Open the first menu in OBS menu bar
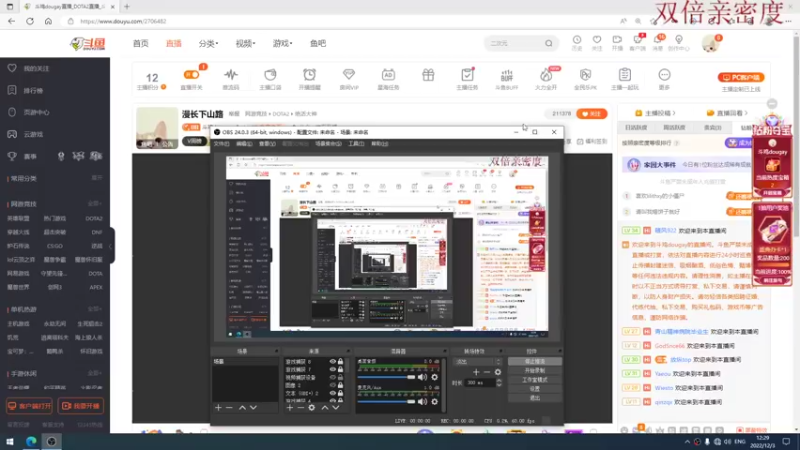The width and height of the screenshot is (800, 450). [x=221, y=144]
